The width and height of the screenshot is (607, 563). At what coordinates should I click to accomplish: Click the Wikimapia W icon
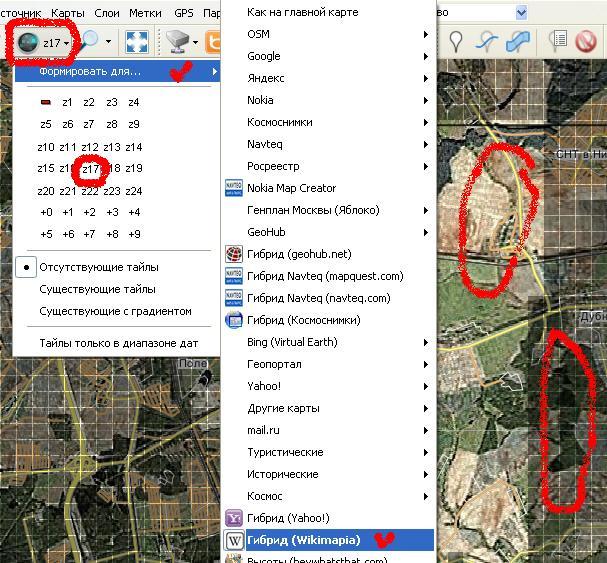[234, 540]
